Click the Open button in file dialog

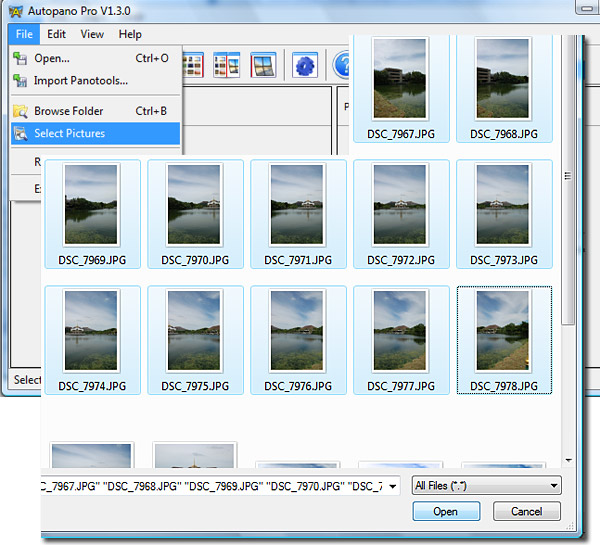pos(446,511)
